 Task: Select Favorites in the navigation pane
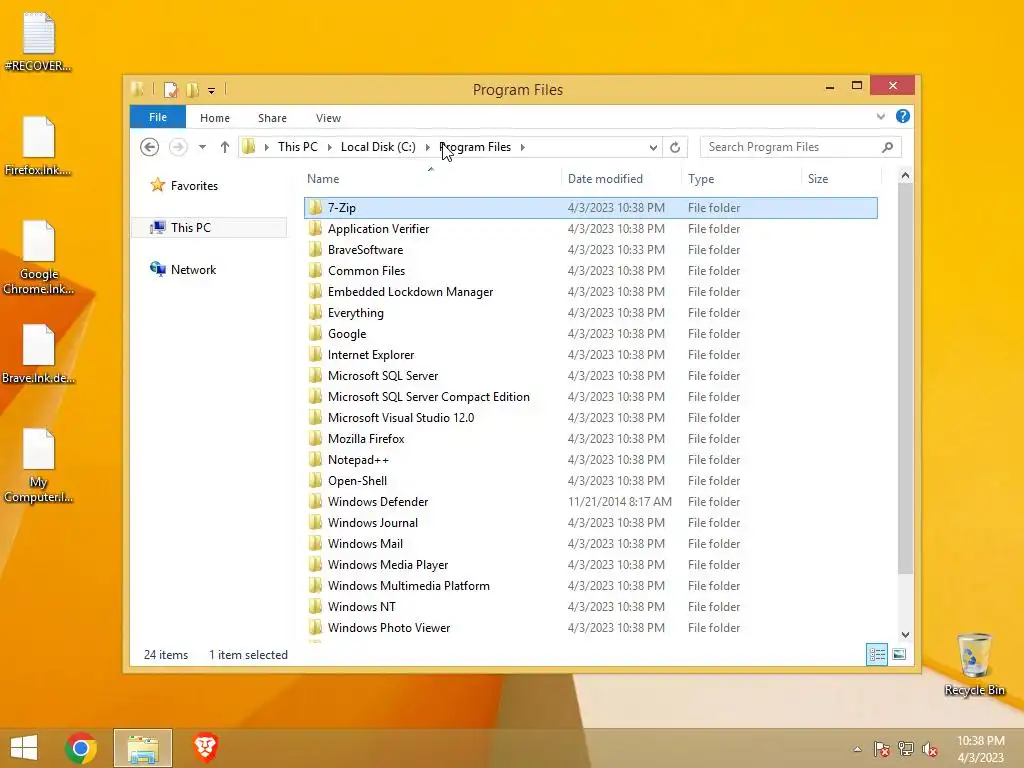194,185
